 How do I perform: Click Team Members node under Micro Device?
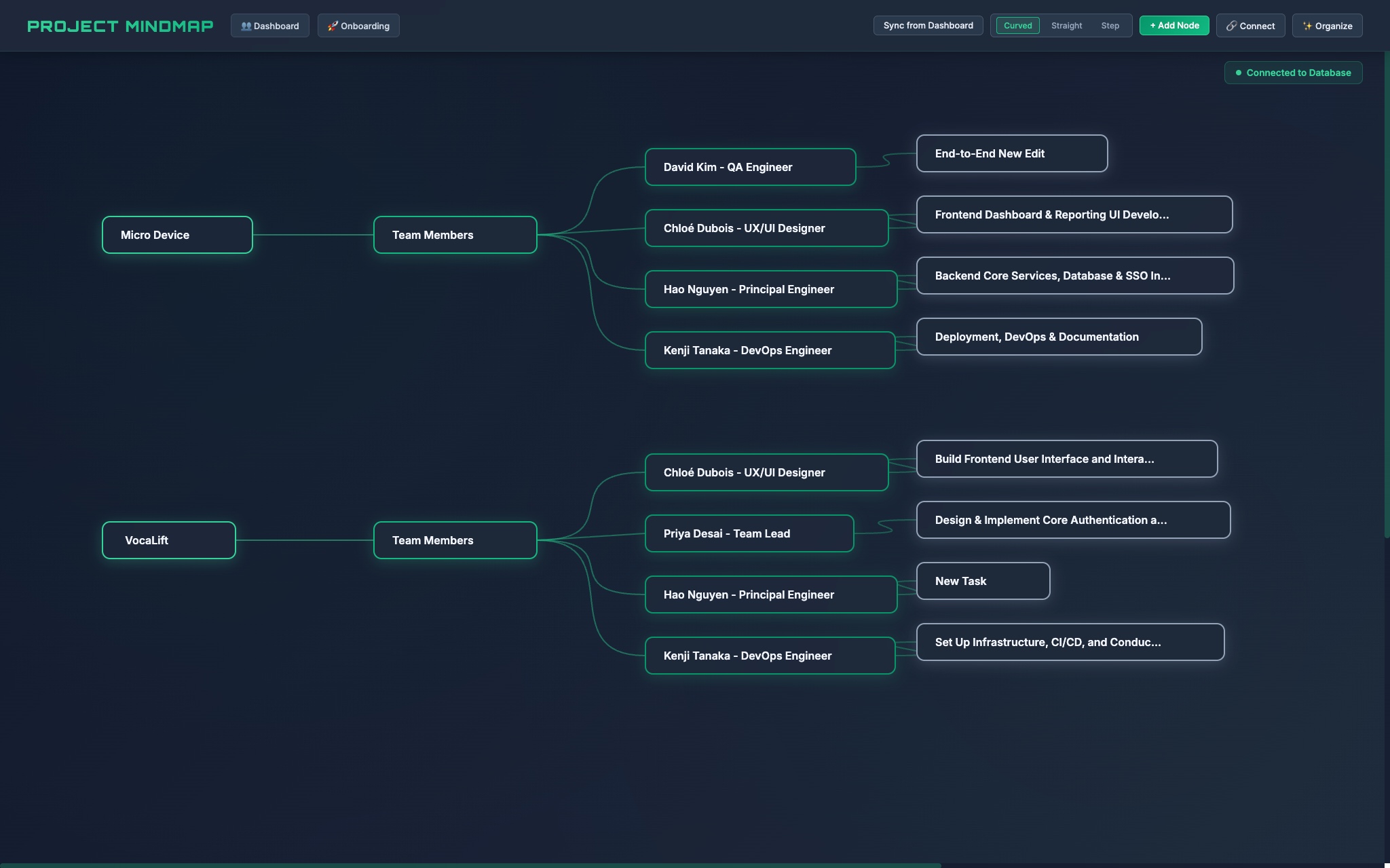tap(455, 235)
